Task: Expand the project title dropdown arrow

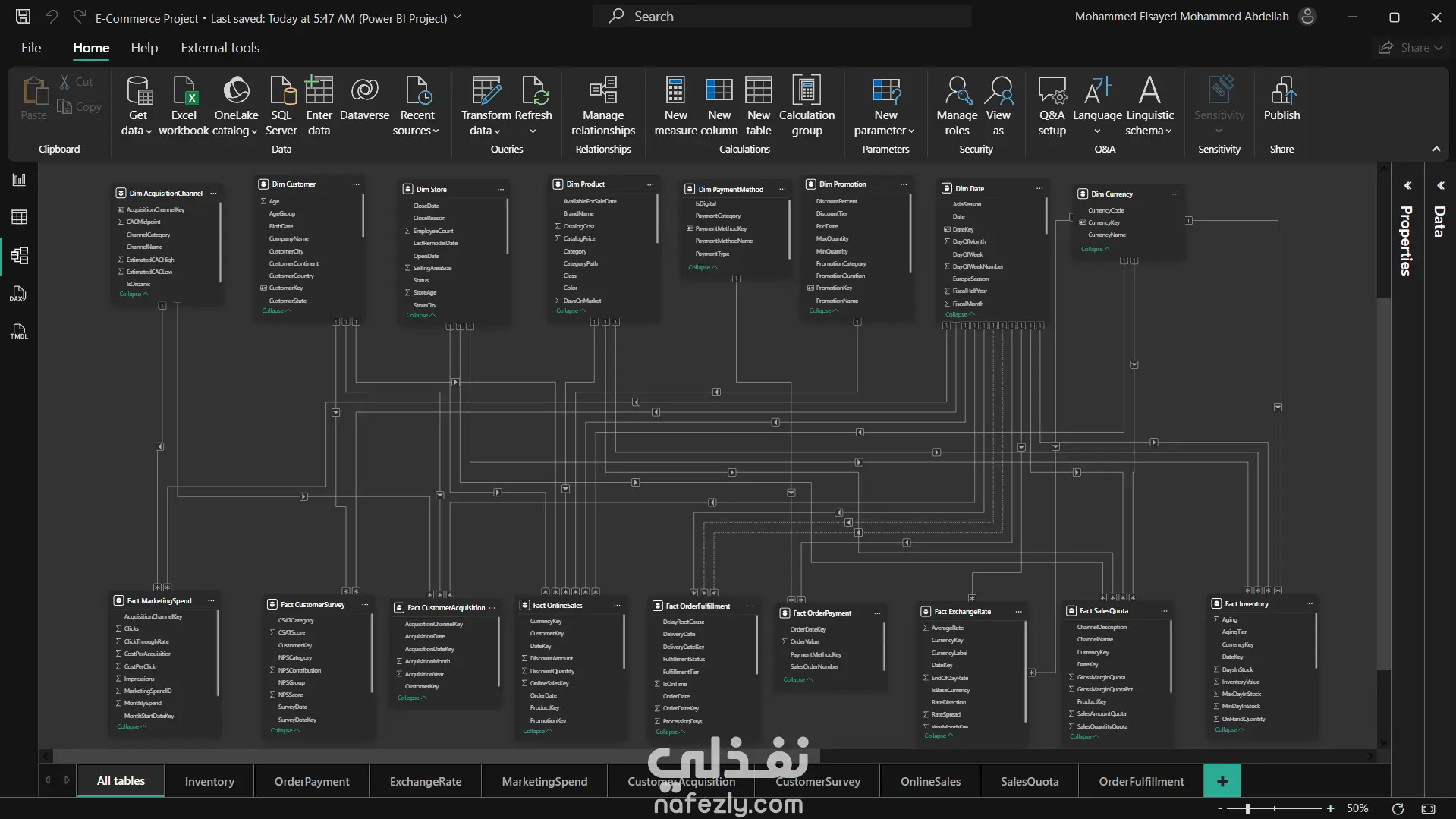Action: (x=458, y=17)
